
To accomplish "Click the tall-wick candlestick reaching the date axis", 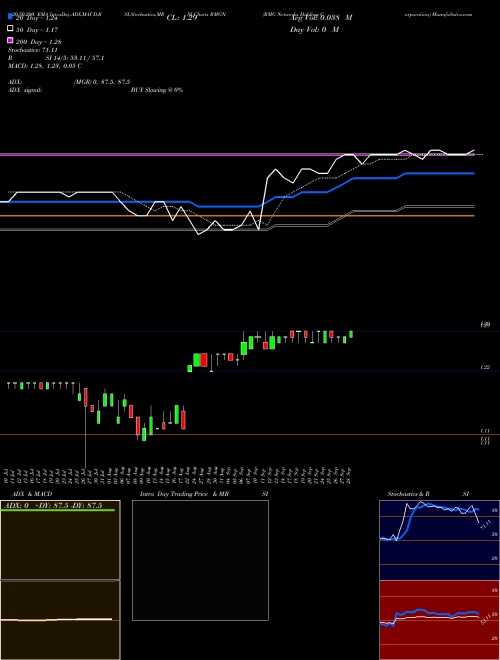I will click(x=85, y=427).
